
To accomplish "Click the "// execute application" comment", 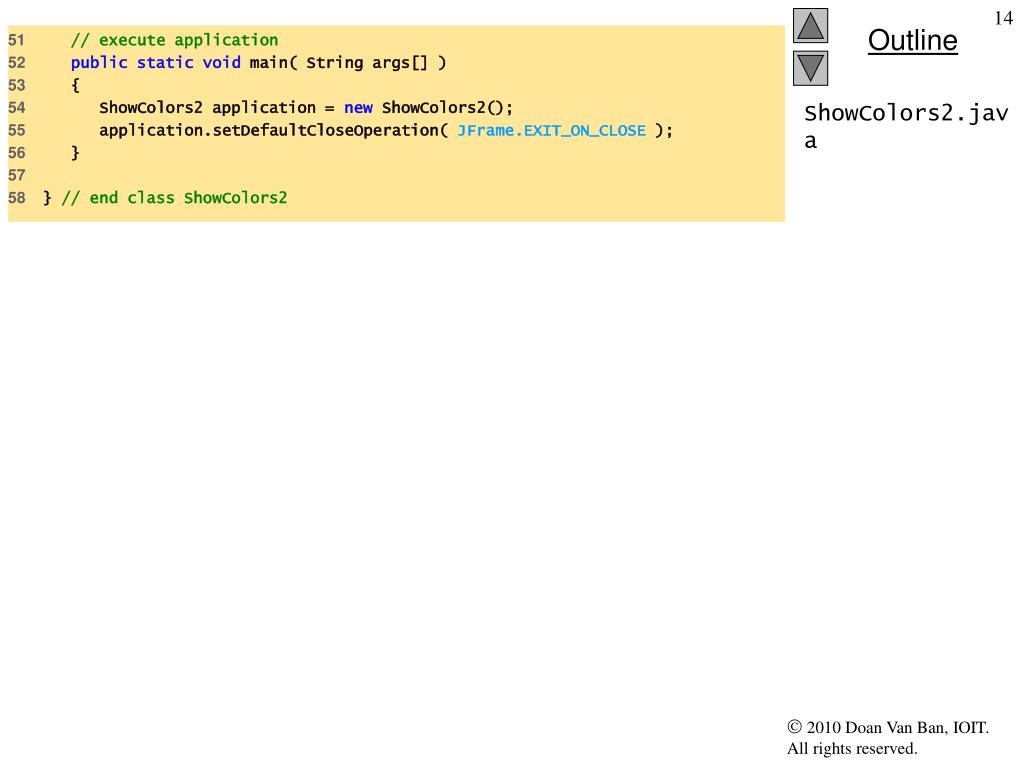I will pyautogui.click(x=174, y=41).
